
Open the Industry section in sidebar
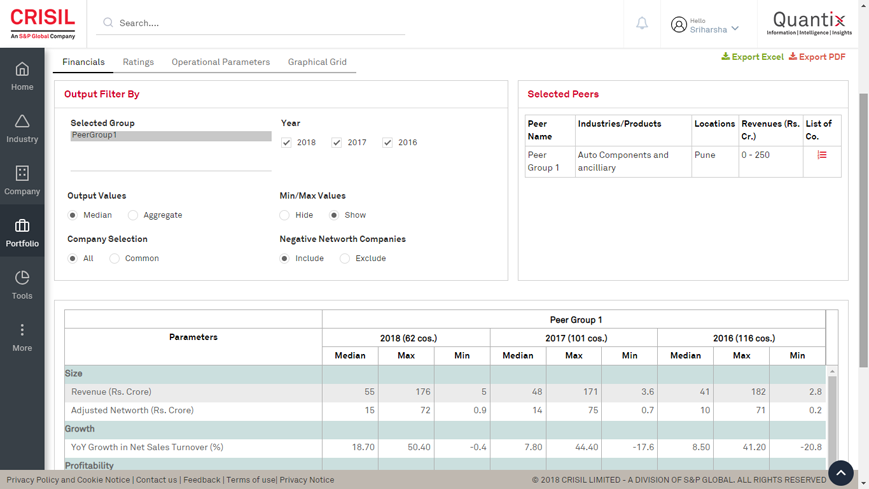(22, 128)
